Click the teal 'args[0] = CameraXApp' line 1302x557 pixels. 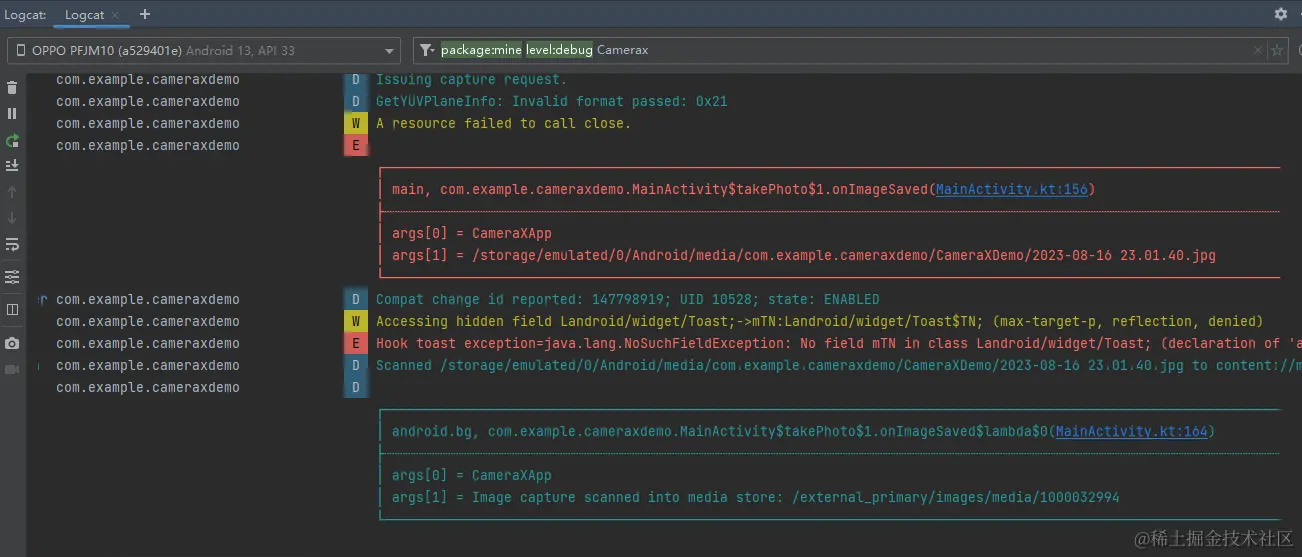tap(471, 475)
